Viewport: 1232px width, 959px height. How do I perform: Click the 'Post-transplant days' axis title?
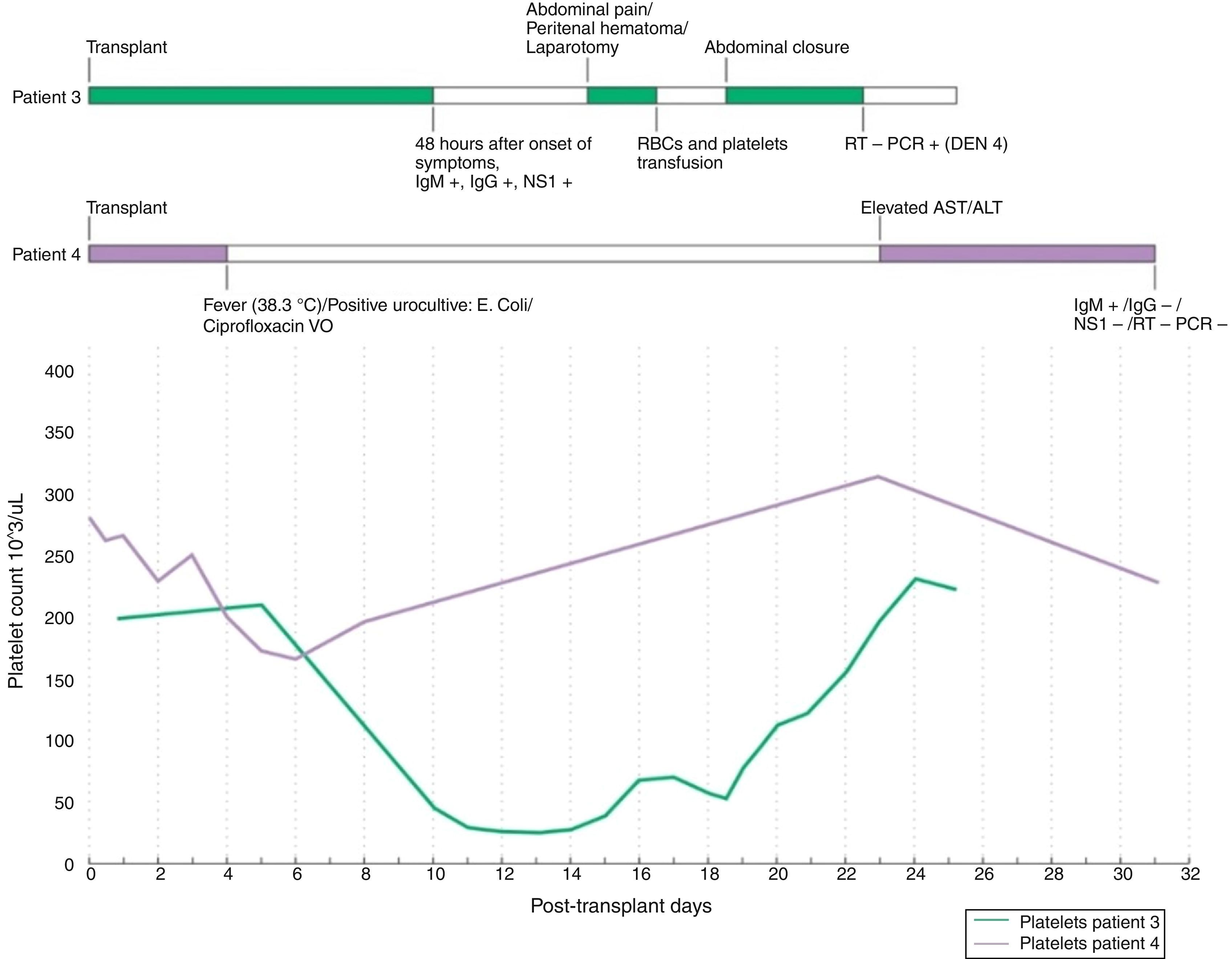click(x=620, y=906)
